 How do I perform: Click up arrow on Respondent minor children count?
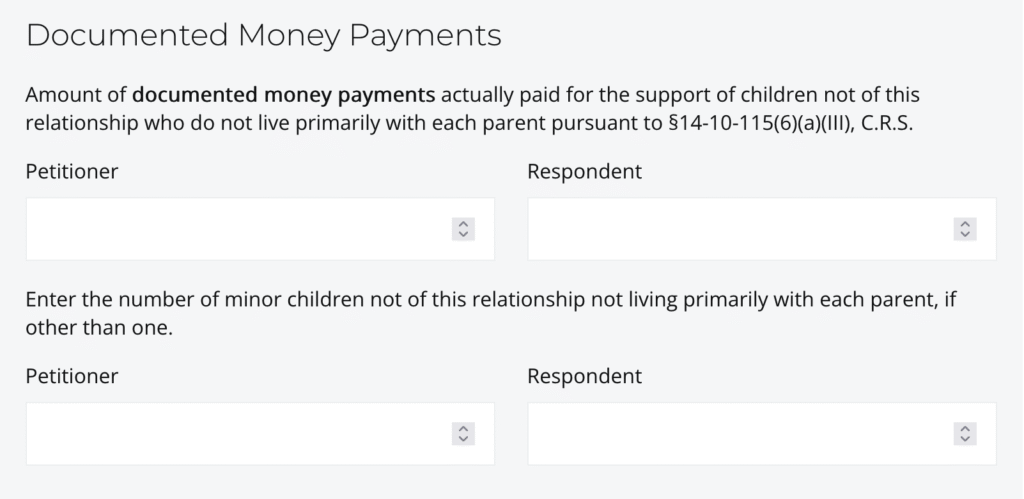point(964,429)
